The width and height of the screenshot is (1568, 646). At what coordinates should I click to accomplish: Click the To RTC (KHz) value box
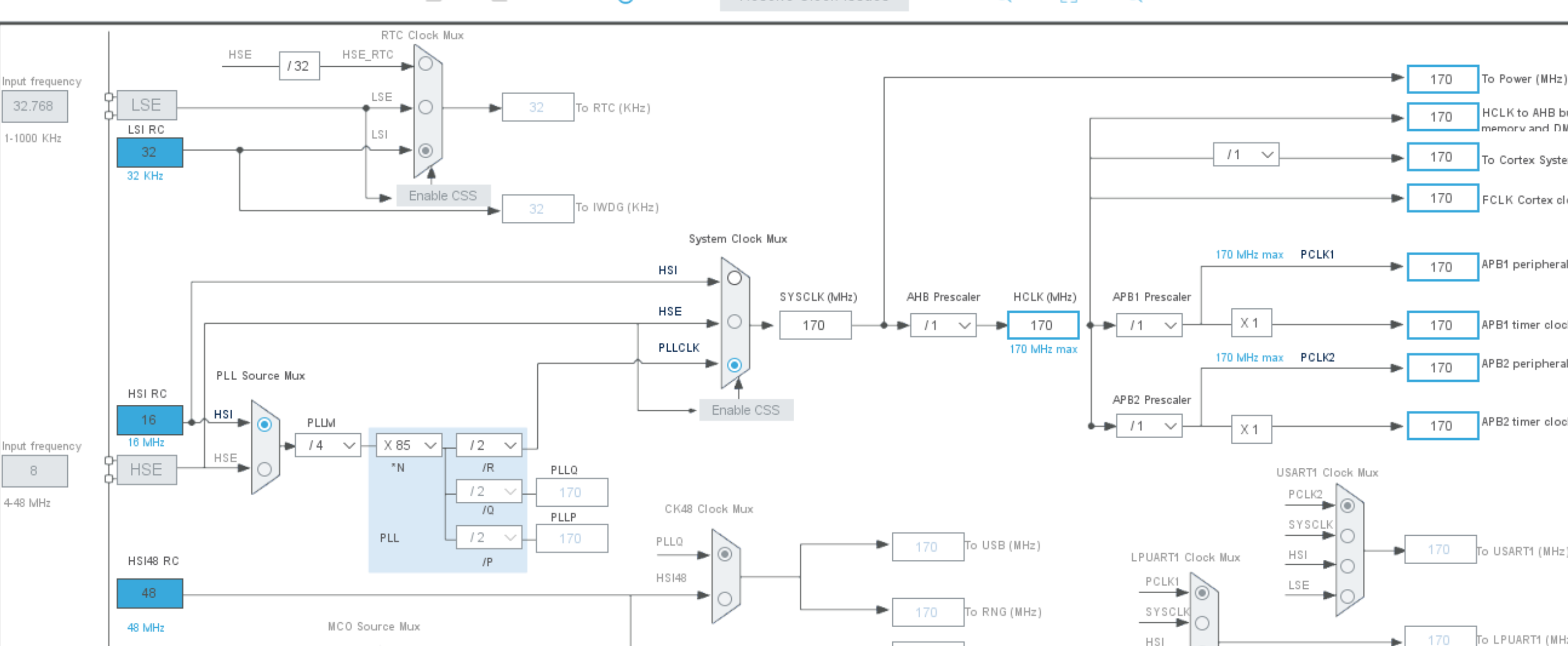coord(537,107)
